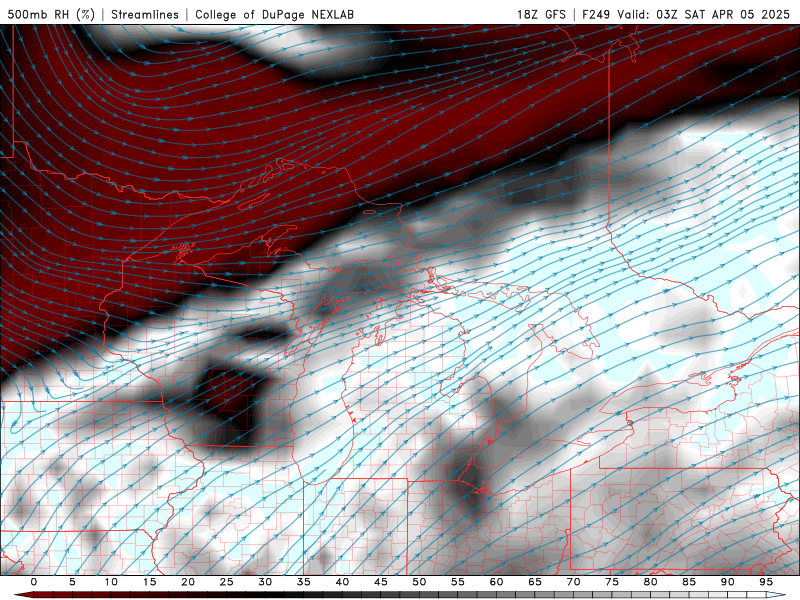The width and height of the screenshot is (800, 600).
Task: Click the '35' legend value
Action: pyautogui.click(x=304, y=582)
